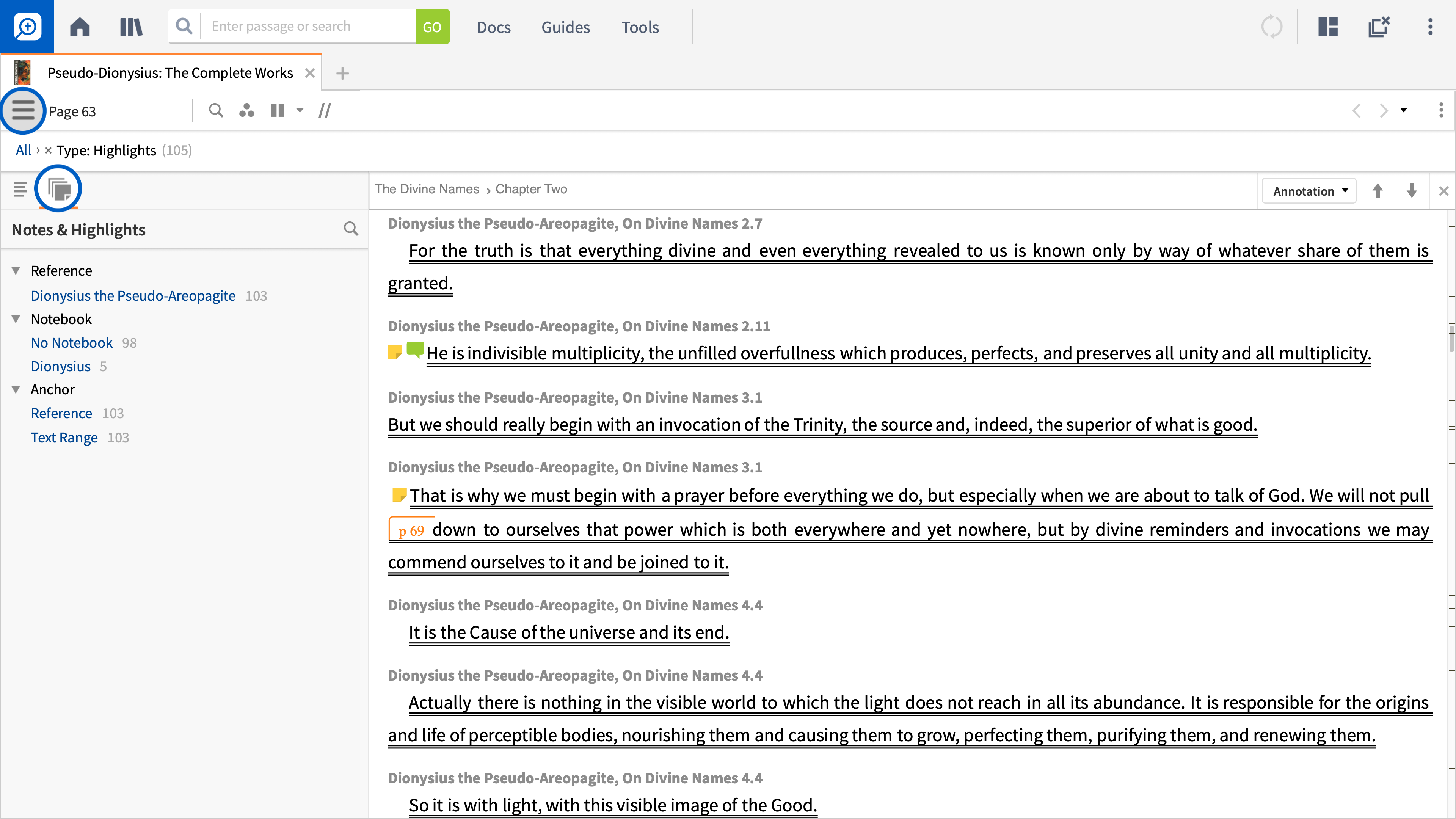Open the Annotation dropdown
The height and width of the screenshot is (819, 1456).
point(1309,191)
